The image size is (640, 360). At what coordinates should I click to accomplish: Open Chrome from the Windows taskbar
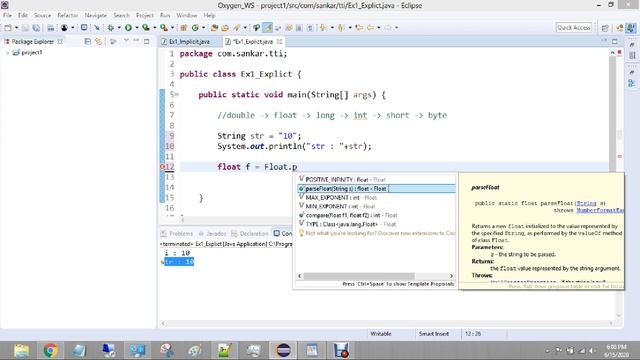(x=50, y=351)
